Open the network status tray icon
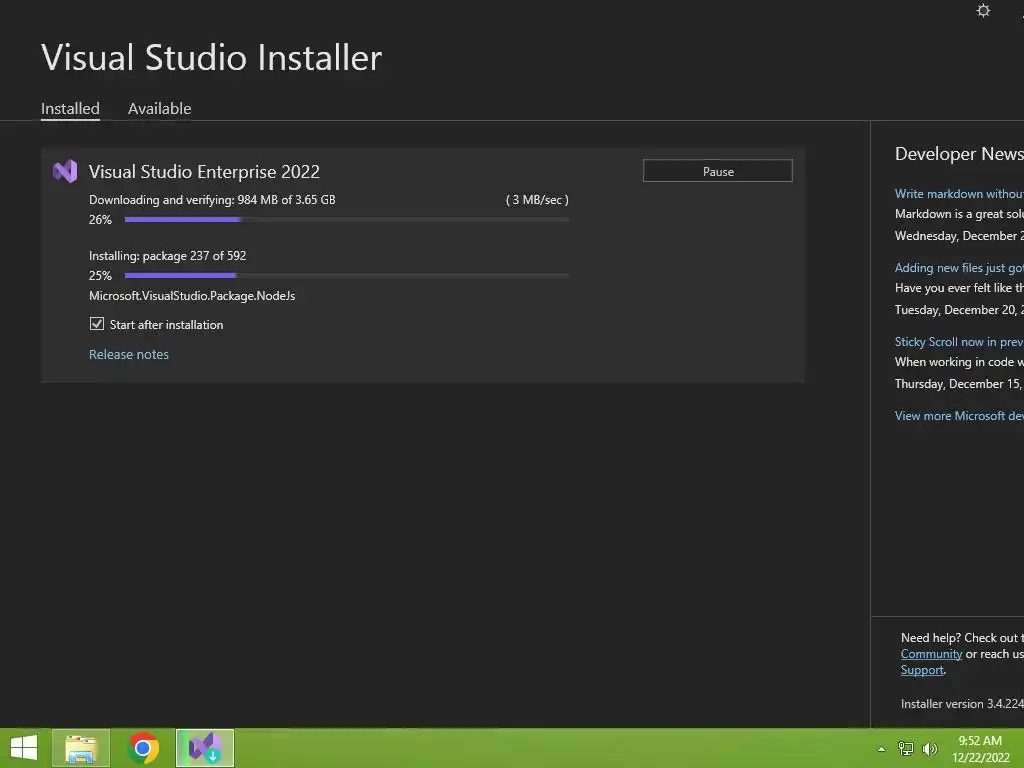Screen dimensions: 1024x768 [x=905, y=748]
